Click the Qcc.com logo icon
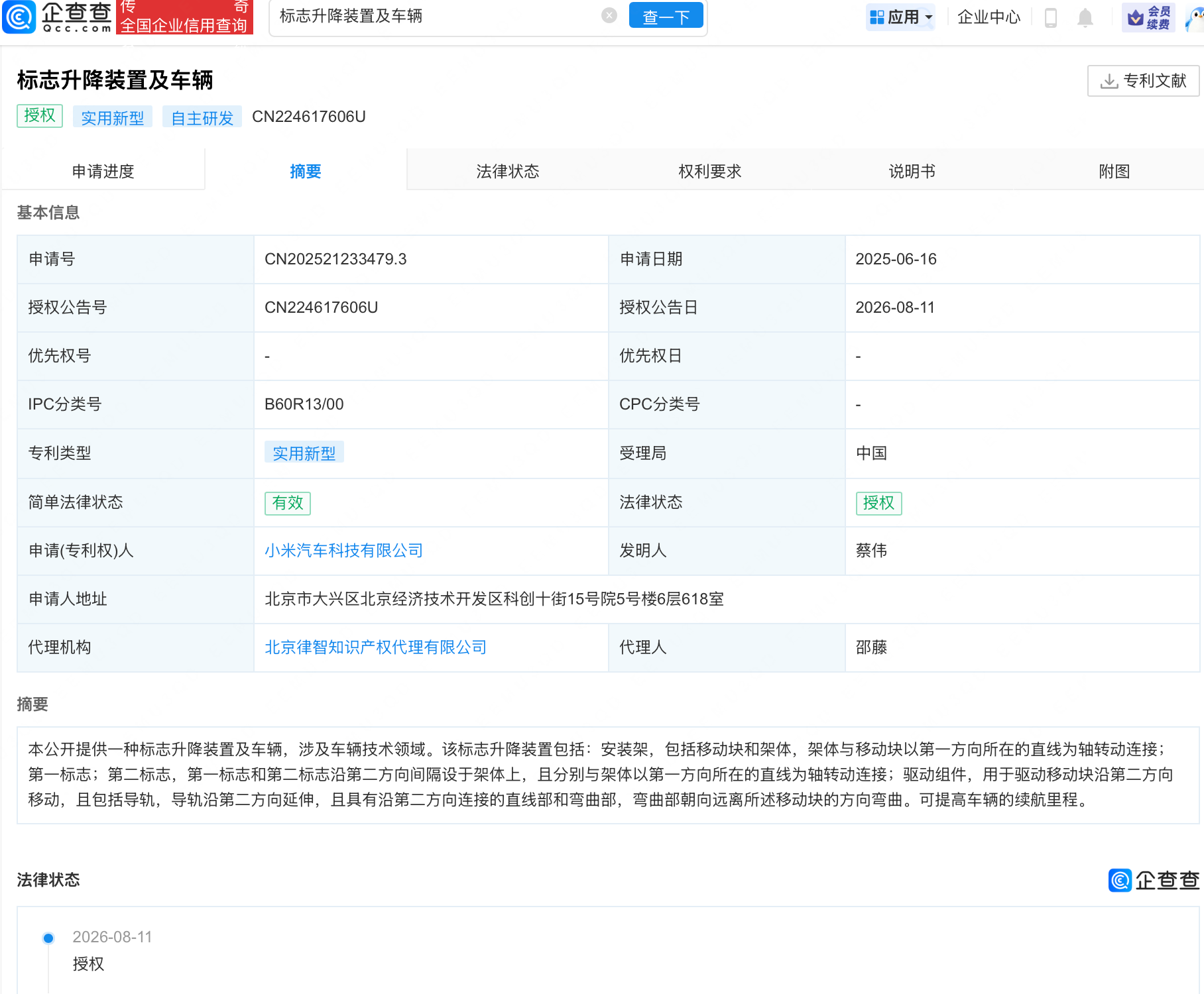This screenshot has width=1204, height=994. pyautogui.click(x=19, y=17)
